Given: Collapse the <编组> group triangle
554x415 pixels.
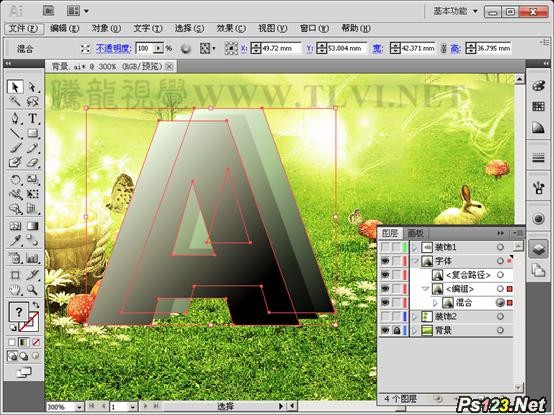Looking at the screenshot, I should point(426,289).
